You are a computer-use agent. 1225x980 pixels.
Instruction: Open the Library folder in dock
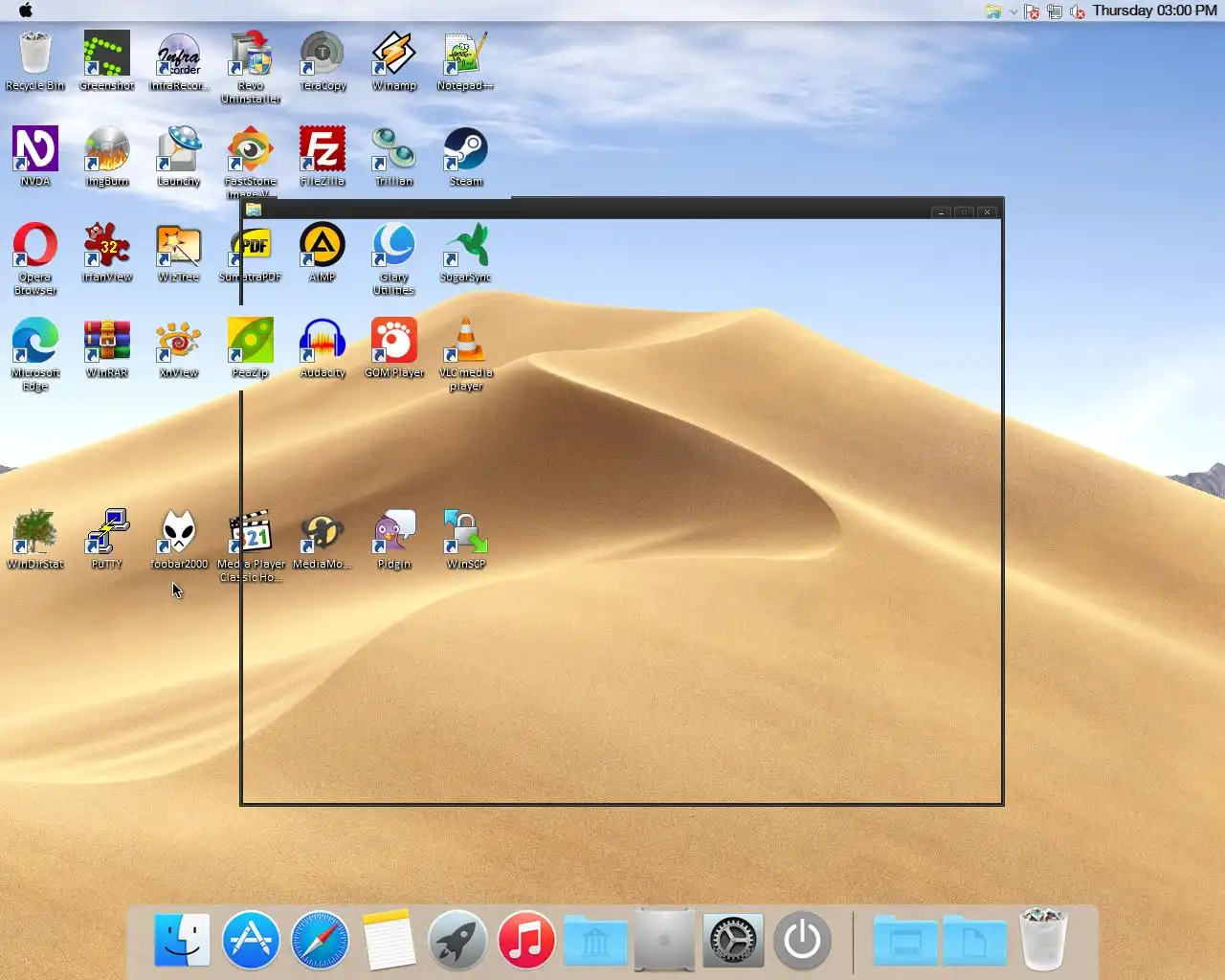point(595,940)
